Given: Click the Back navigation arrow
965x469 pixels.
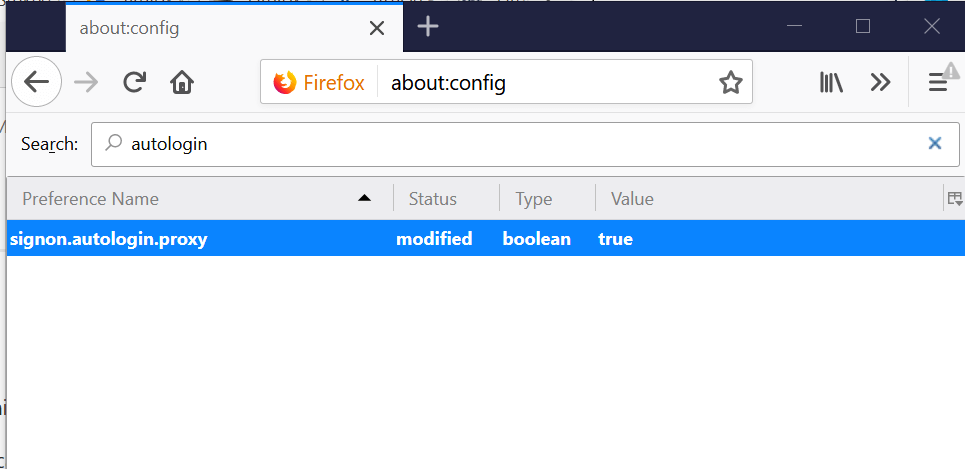Looking at the screenshot, I should coord(36,82).
